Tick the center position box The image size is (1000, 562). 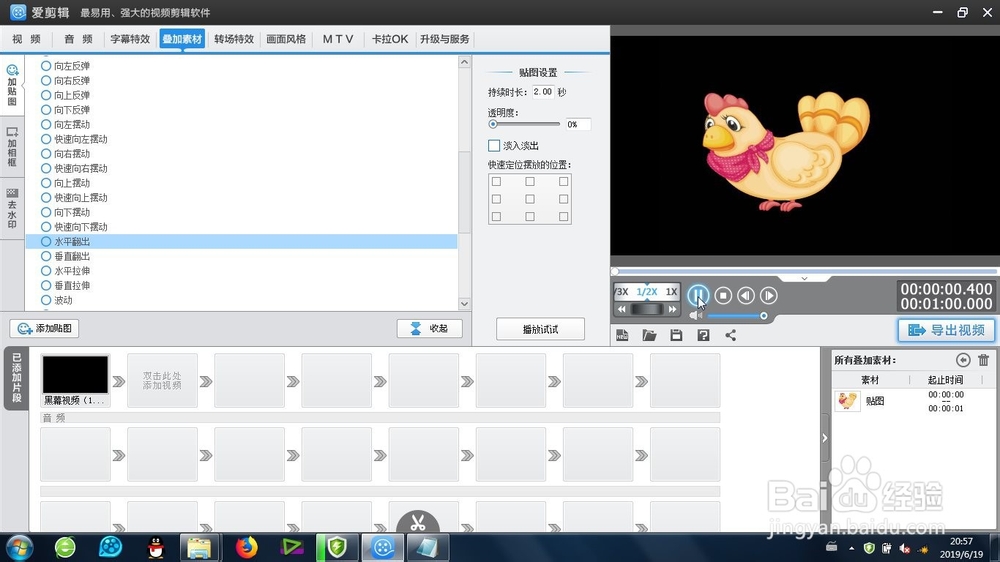[x=530, y=199]
